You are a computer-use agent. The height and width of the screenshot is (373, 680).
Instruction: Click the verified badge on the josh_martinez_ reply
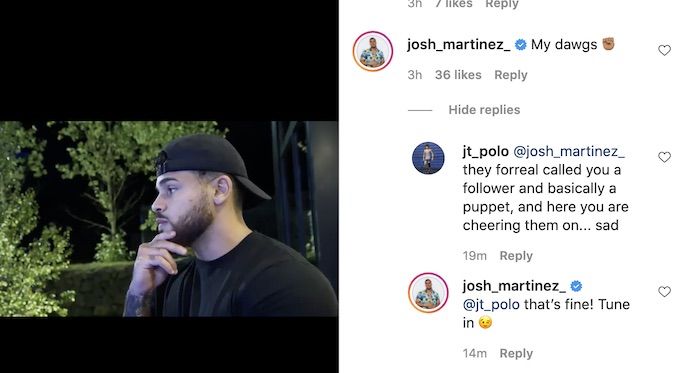pyautogui.click(x=576, y=286)
